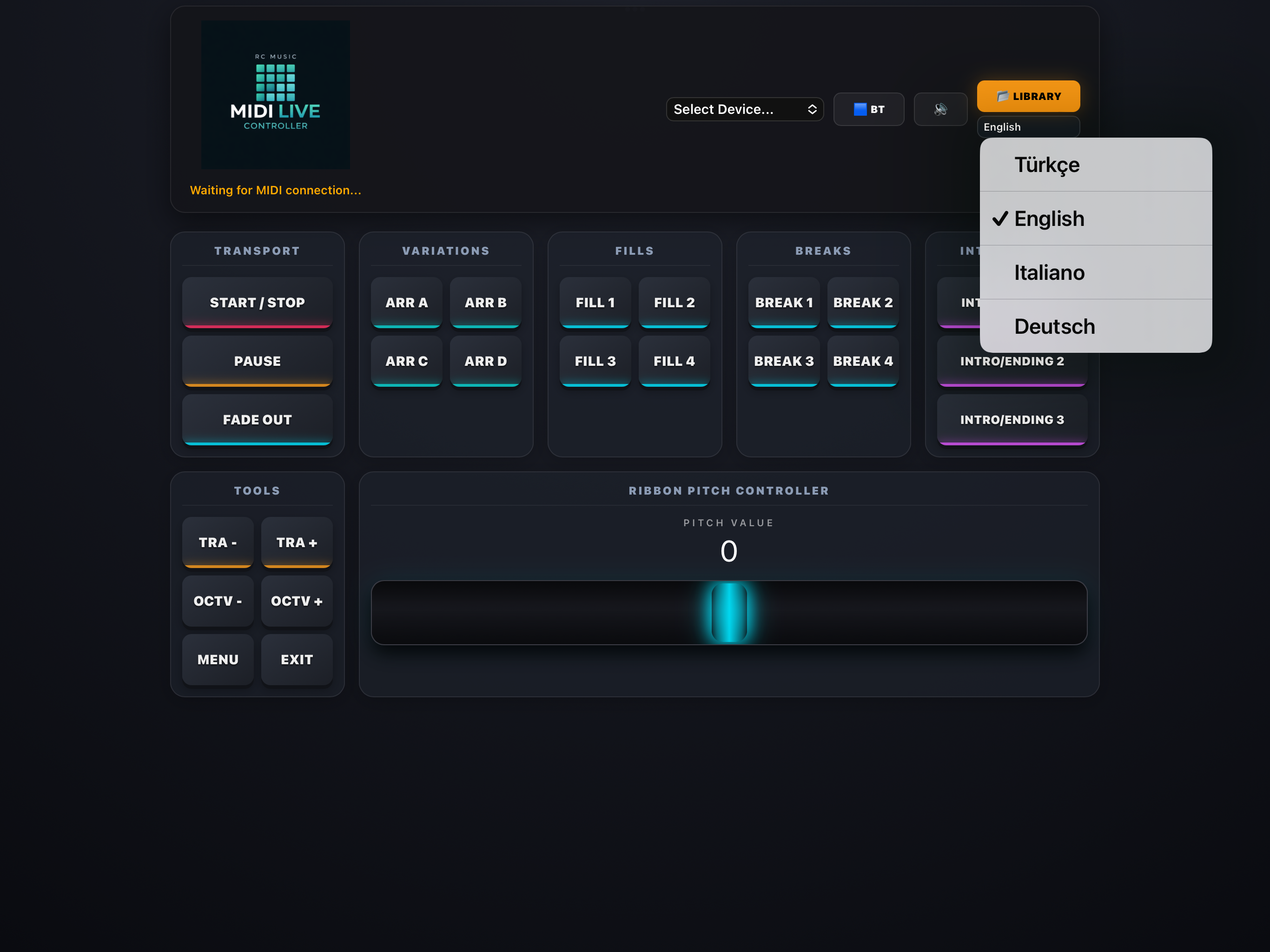Click OCTV - octave down button
This screenshot has height=952, width=1270.
218,601
